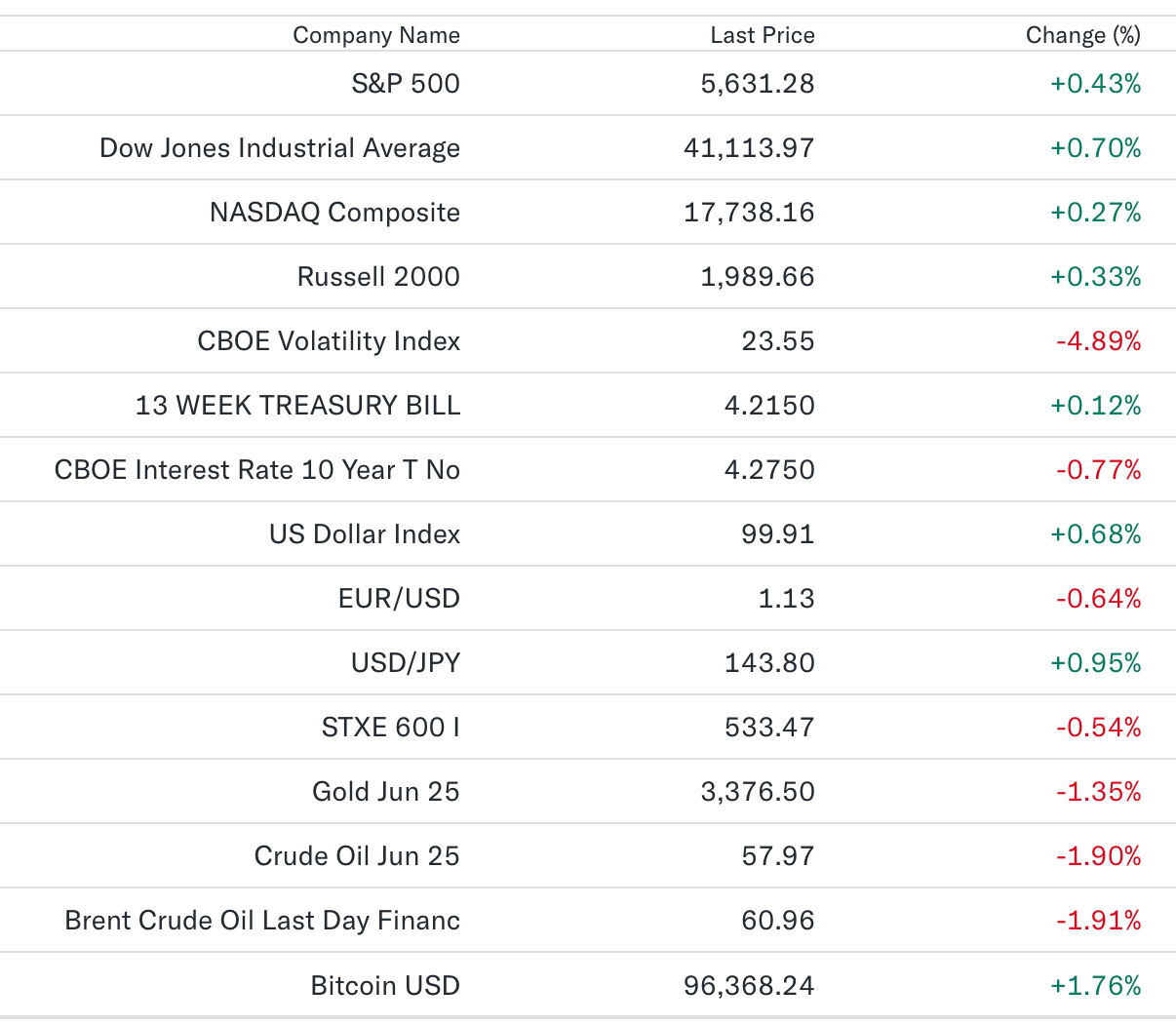Select the Crude Oil Jun 25 name

pos(357,856)
